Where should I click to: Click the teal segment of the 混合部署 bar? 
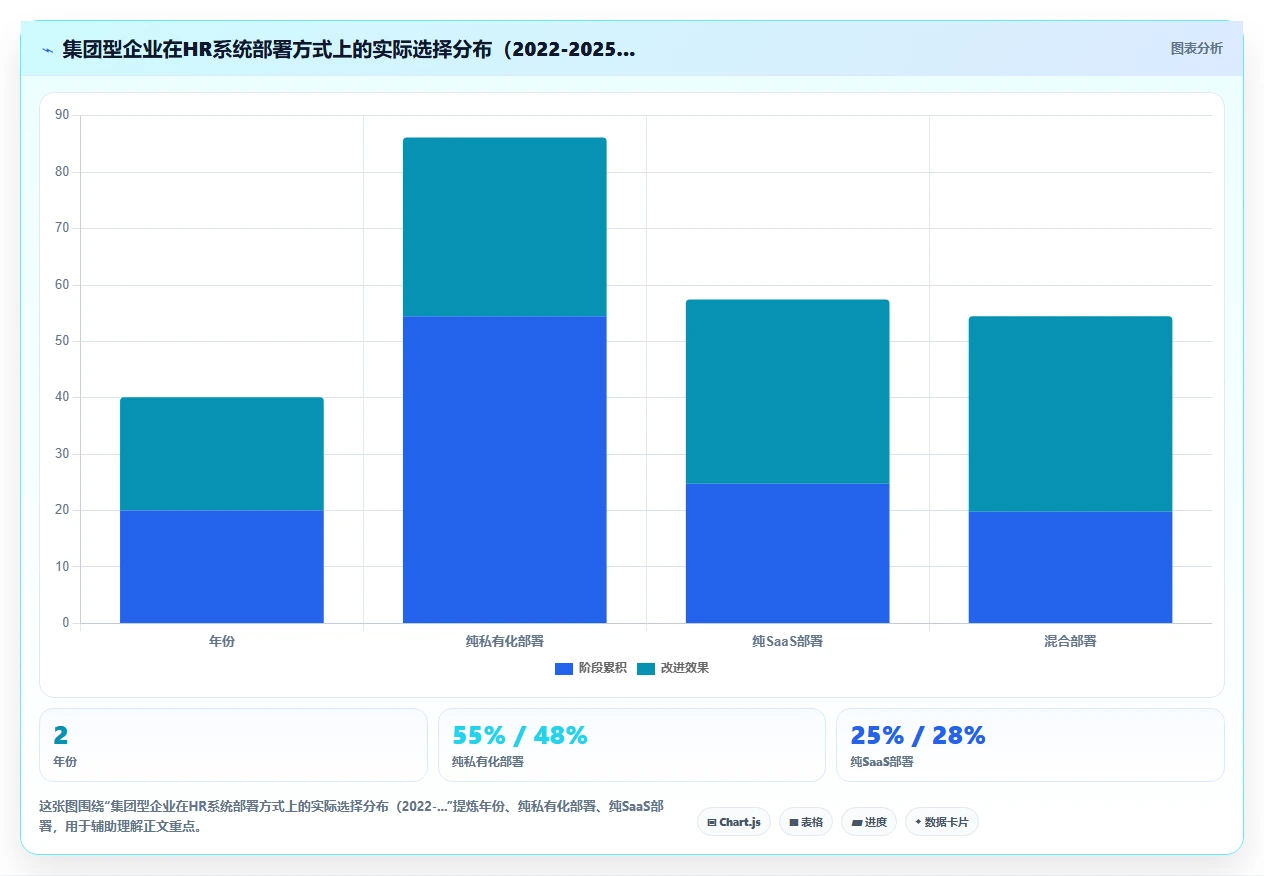point(1071,414)
